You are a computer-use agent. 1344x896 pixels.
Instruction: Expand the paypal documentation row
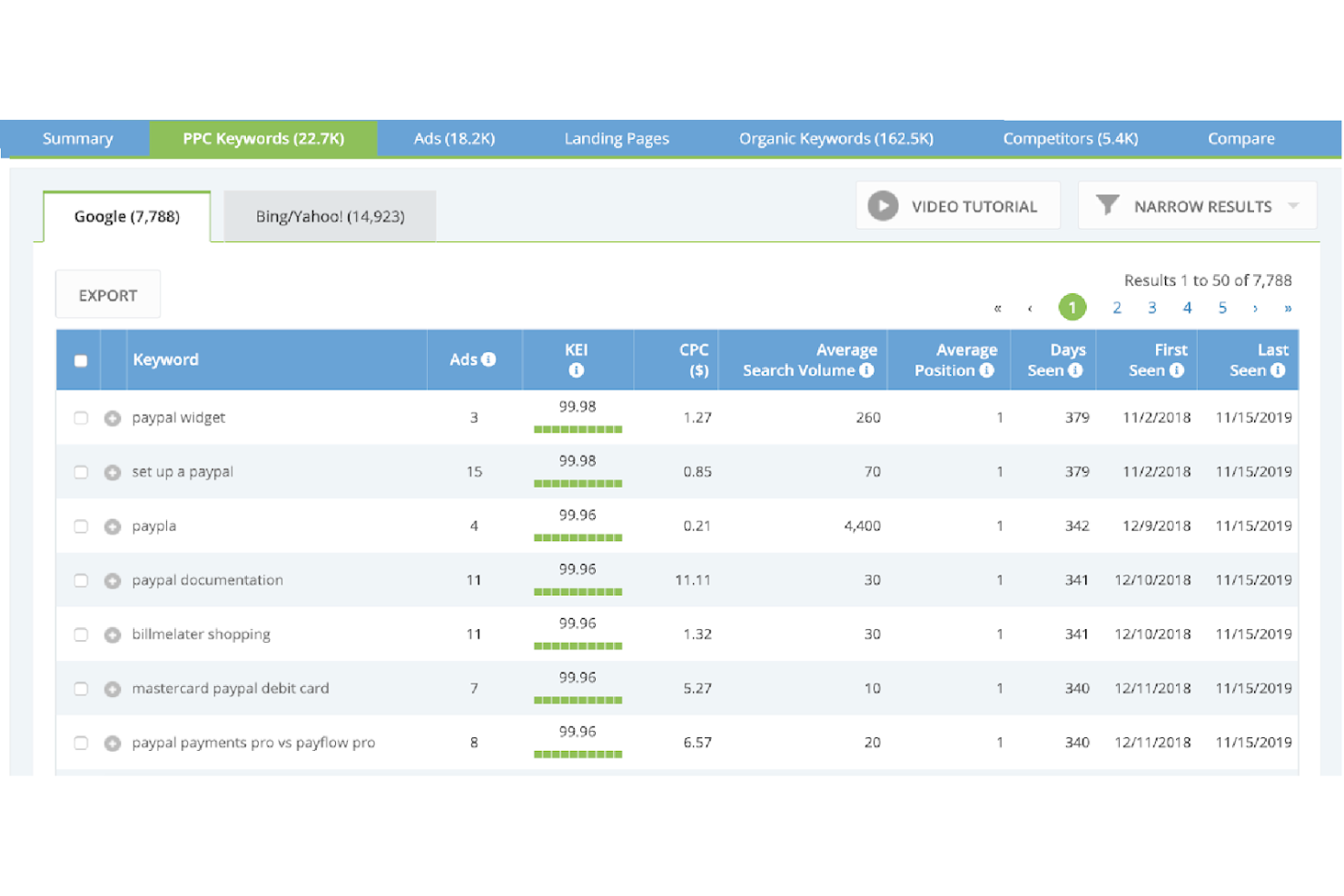coord(113,581)
